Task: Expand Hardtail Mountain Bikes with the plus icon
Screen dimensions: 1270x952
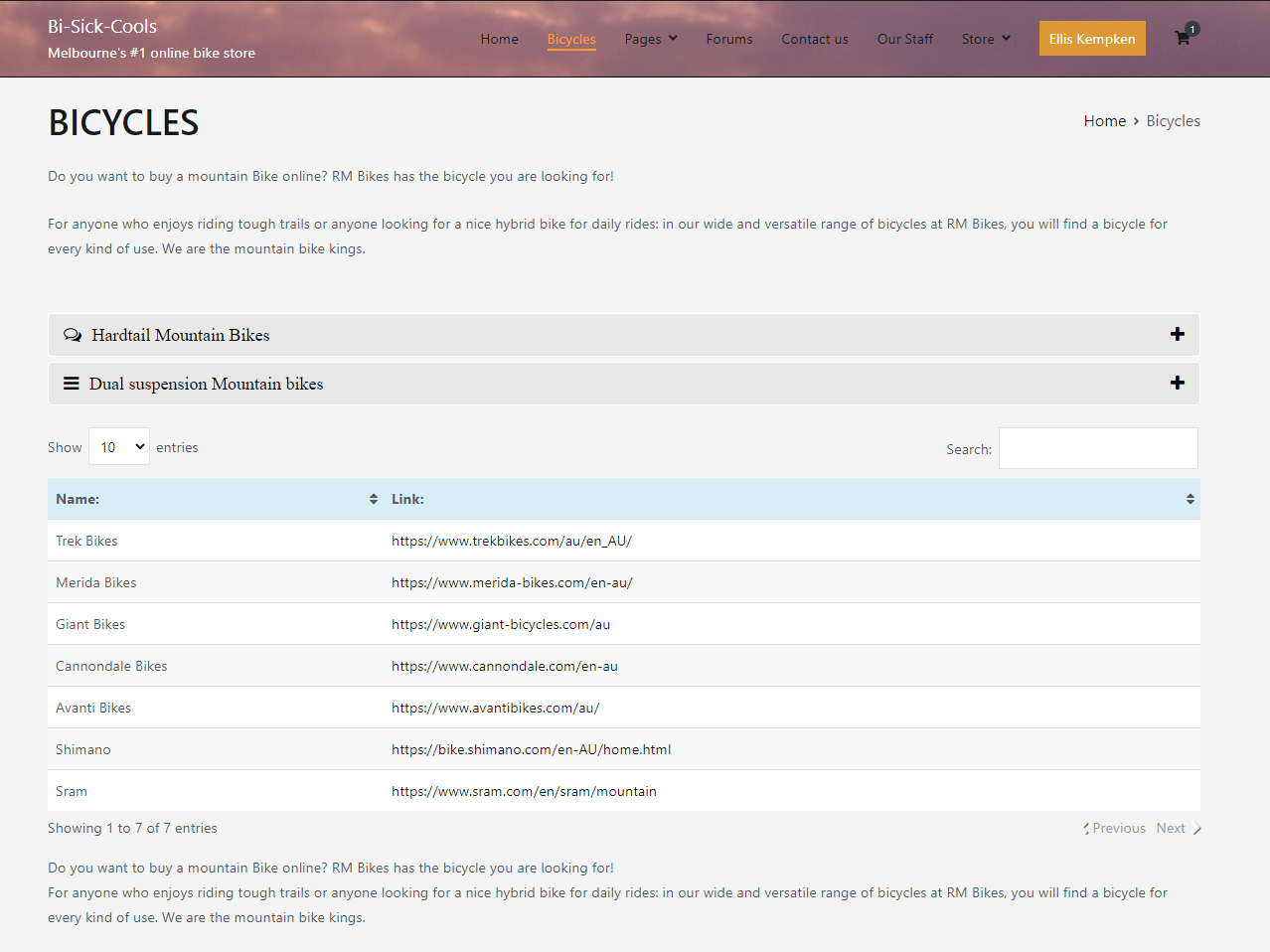Action: tap(1178, 334)
